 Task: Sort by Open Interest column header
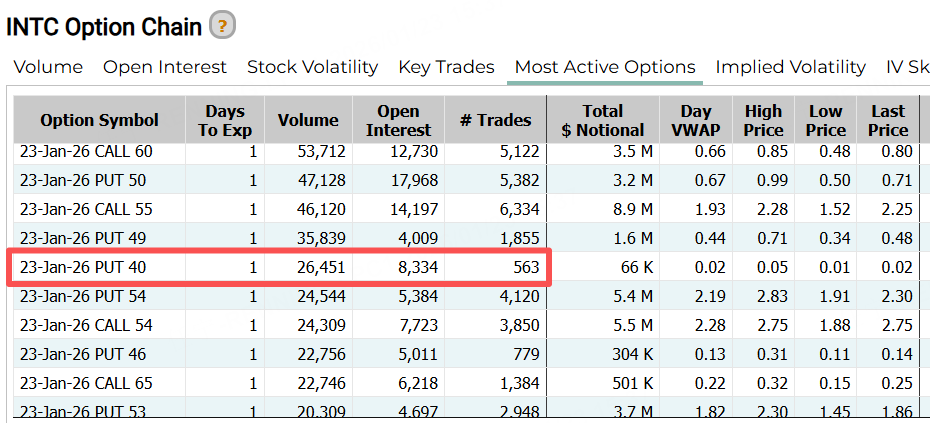(x=398, y=120)
